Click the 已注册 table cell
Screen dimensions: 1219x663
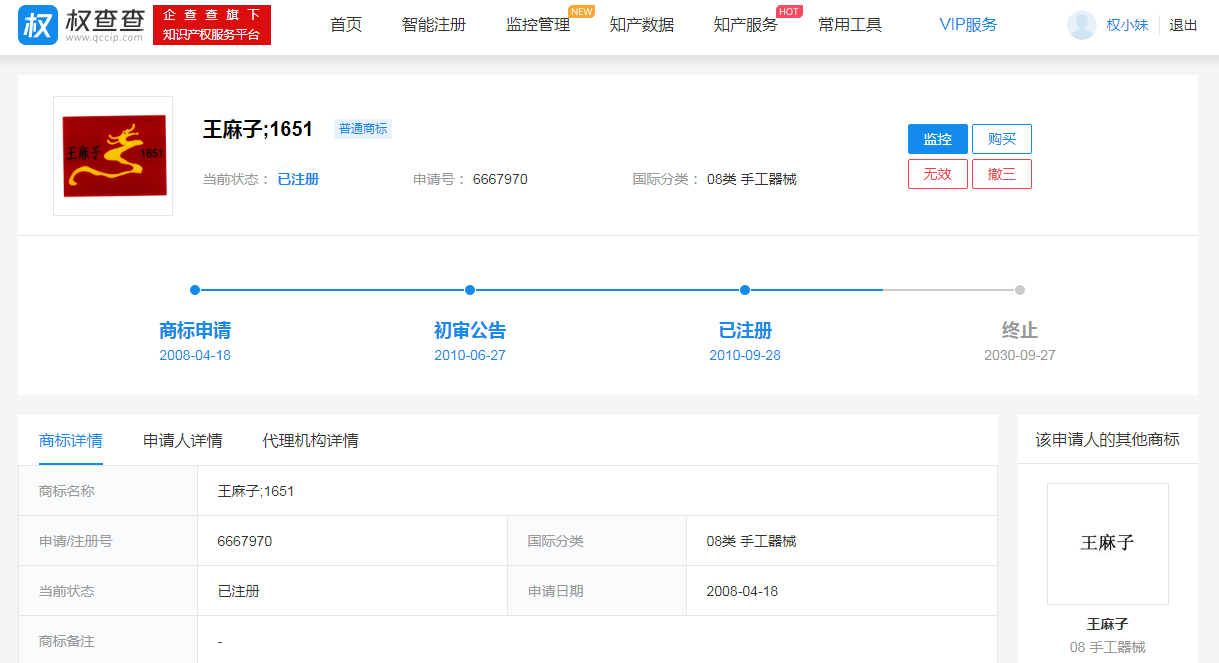pyautogui.click(x=239, y=591)
